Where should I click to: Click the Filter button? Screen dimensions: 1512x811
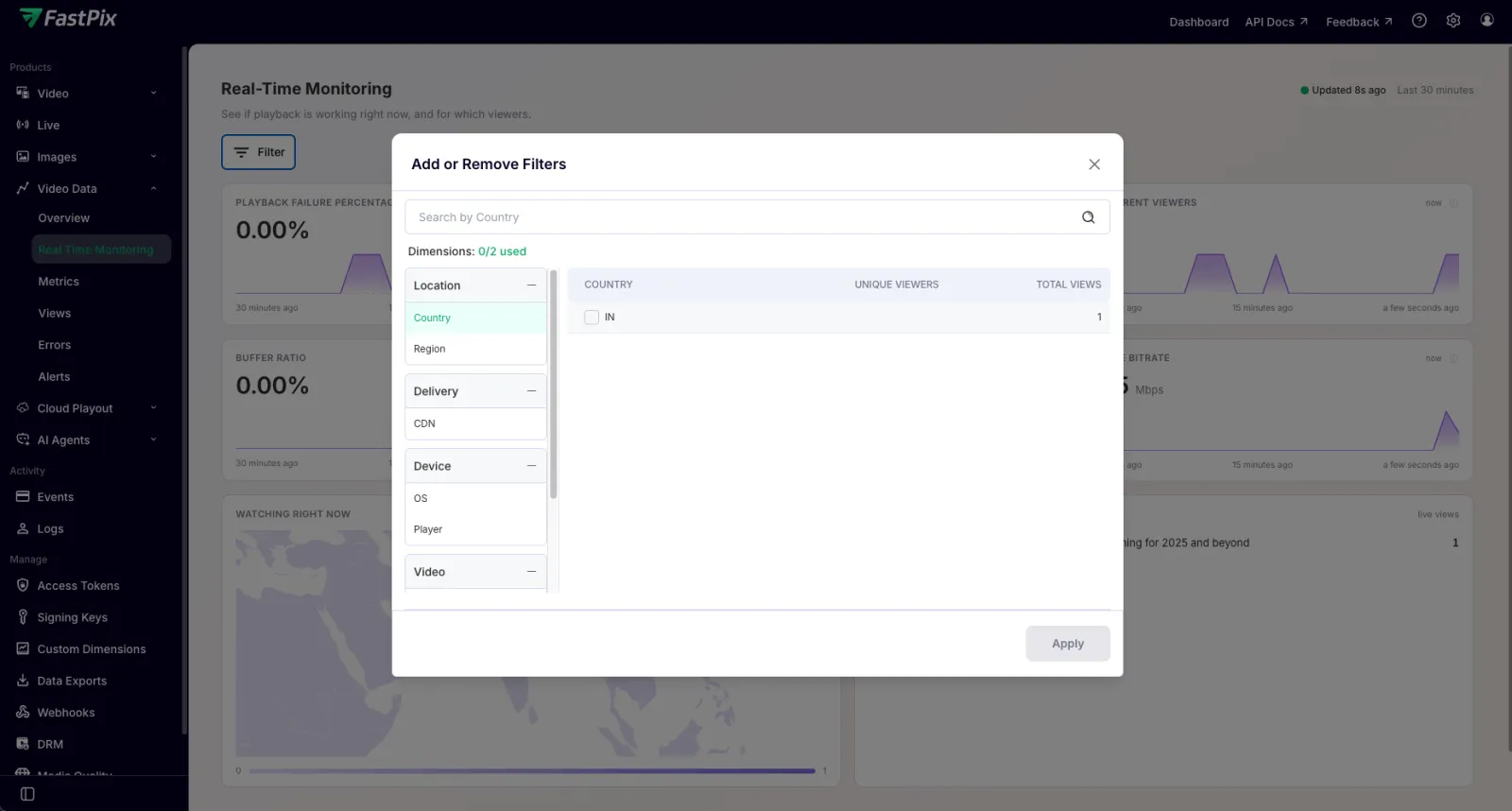click(258, 152)
